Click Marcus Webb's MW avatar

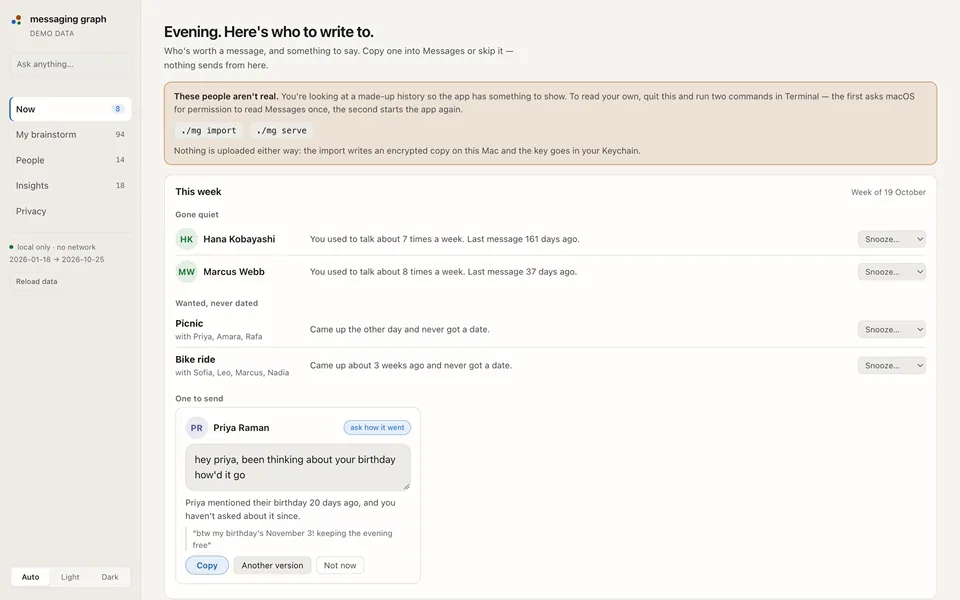coord(187,272)
